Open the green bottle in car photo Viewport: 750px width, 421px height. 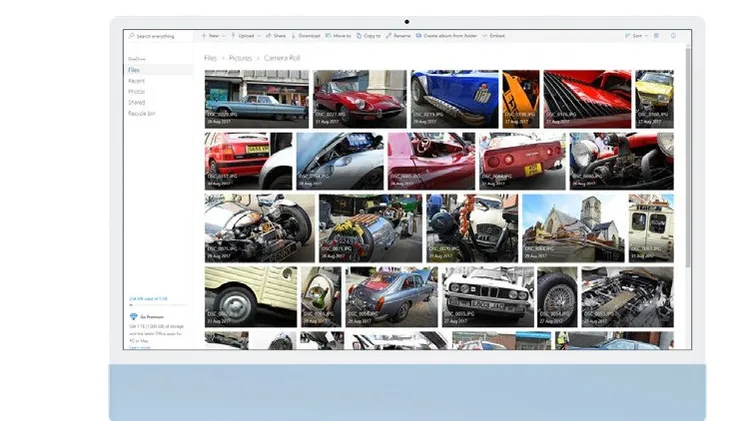(321, 297)
